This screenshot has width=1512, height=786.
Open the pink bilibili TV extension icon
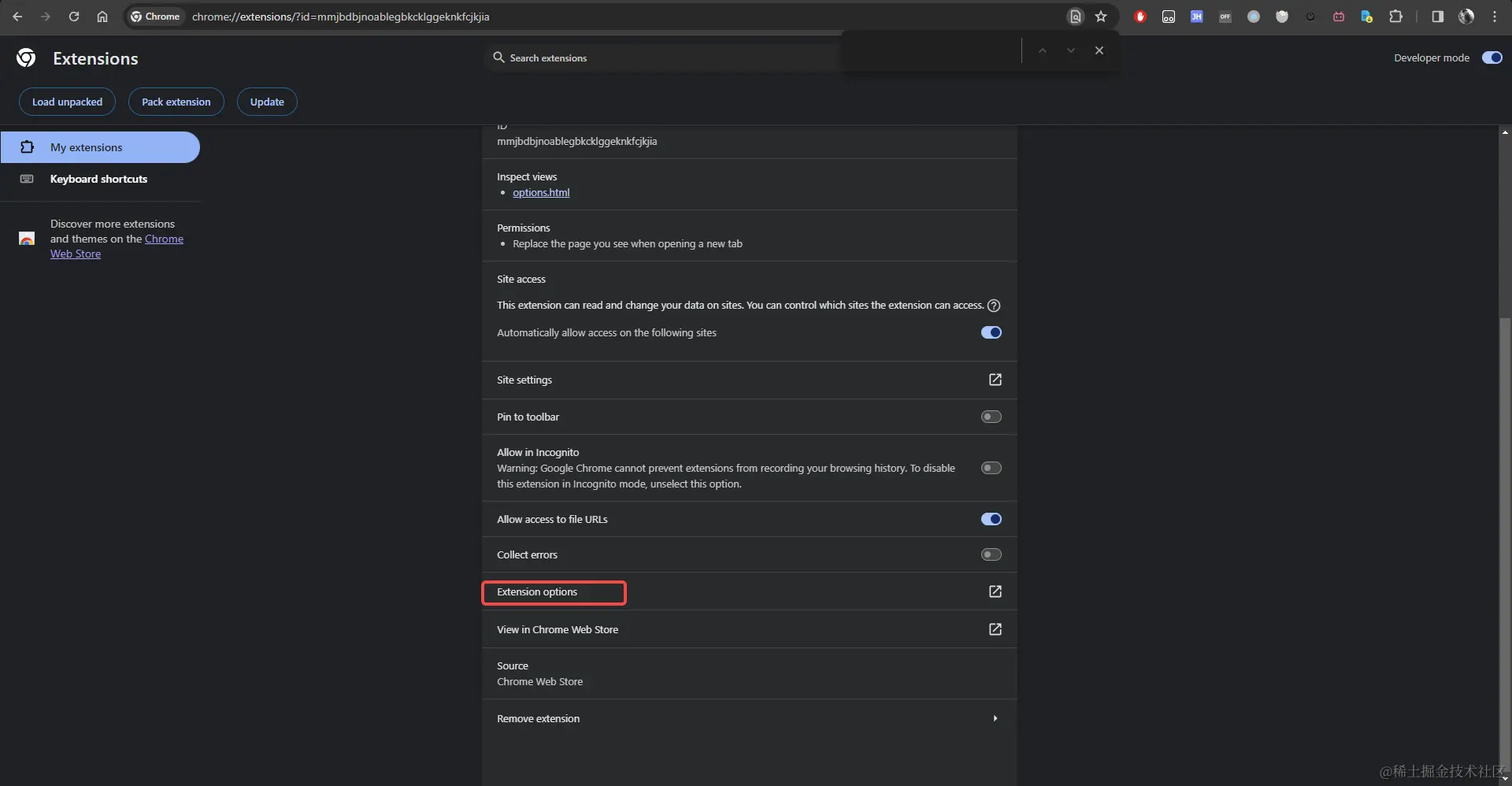[x=1338, y=17]
